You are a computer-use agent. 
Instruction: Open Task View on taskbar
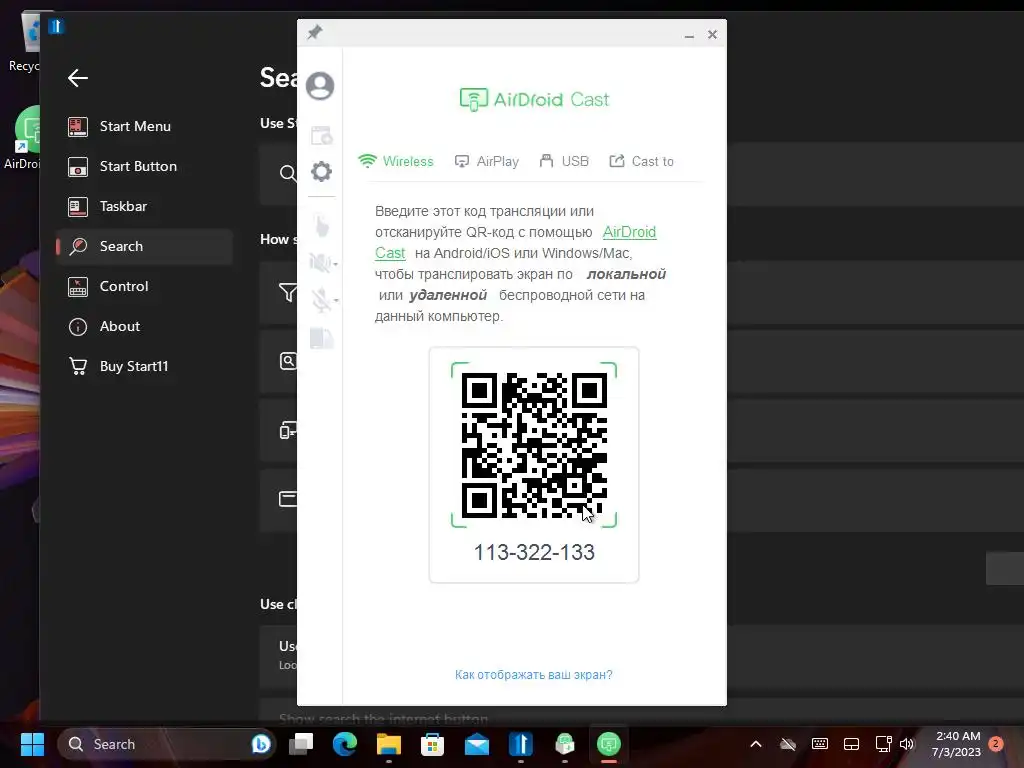[x=301, y=744]
